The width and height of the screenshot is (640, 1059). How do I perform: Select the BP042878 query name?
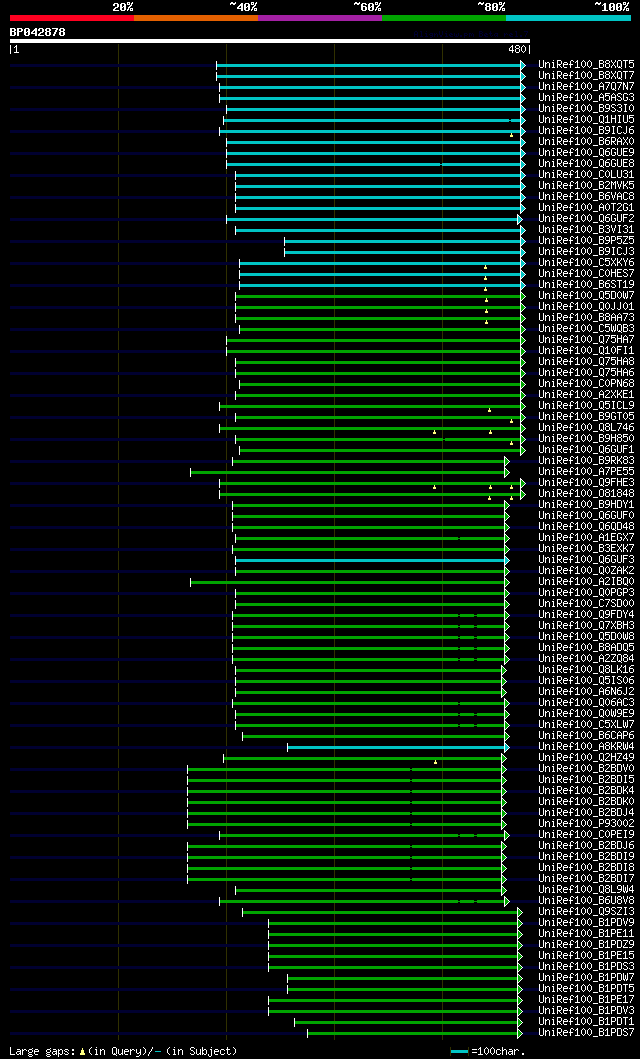click(x=38, y=32)
